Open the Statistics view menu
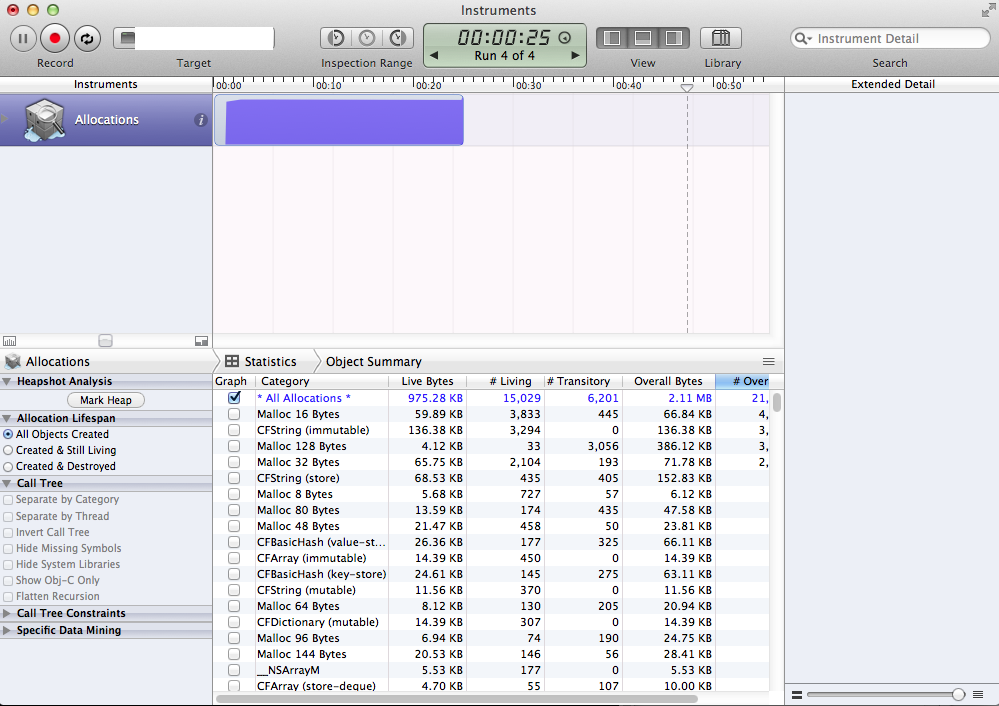 (x=261, y=362)
